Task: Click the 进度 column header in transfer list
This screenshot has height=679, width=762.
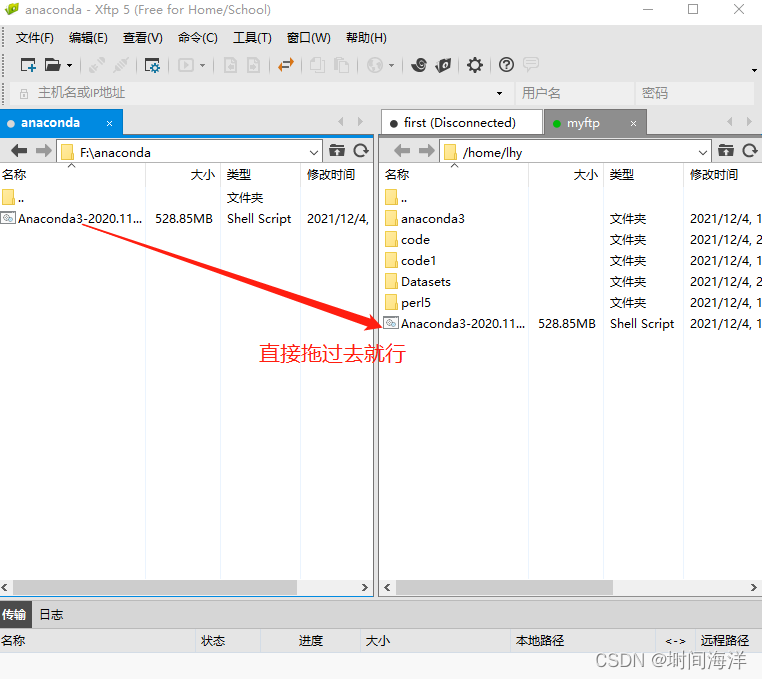Action: 311,641
